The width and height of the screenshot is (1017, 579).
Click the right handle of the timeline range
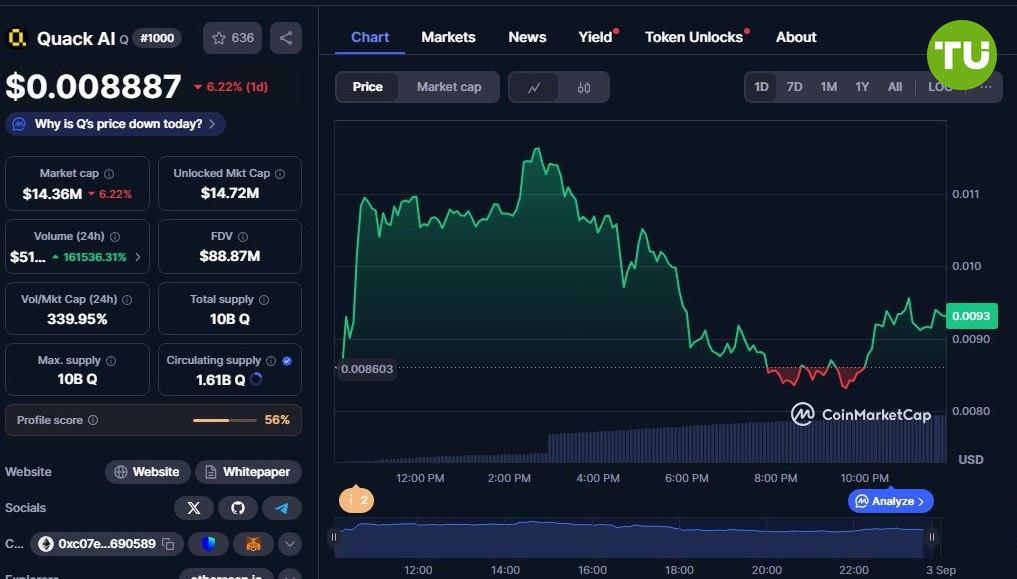pos(931,537)
